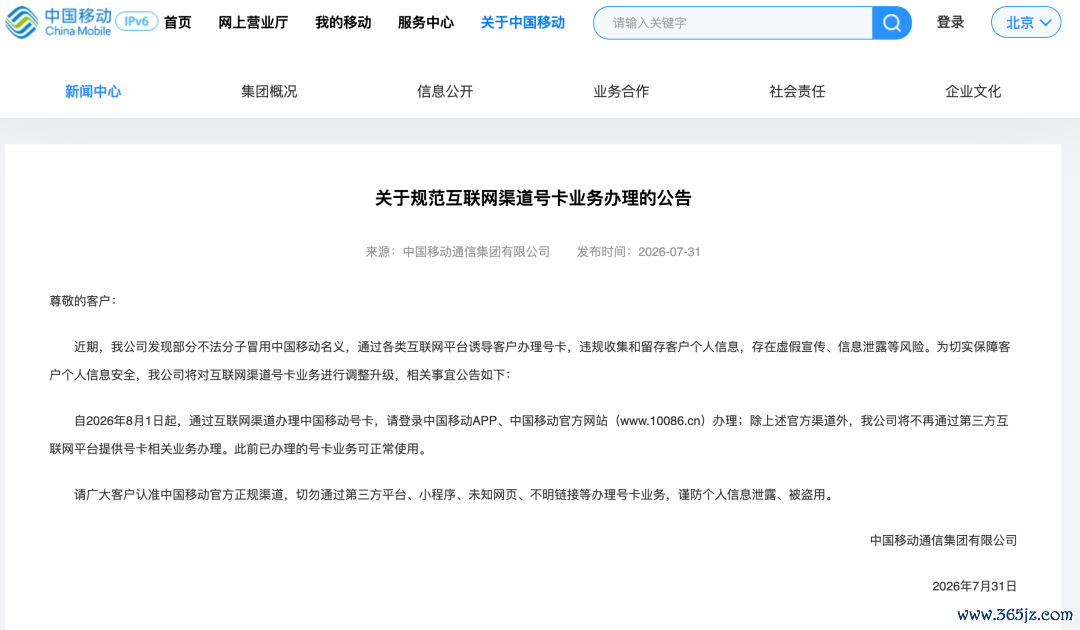This screenshot has height=630, width=1080.
Task: Click the publish time 2026-07-31
Action: [x=669, y=252]
